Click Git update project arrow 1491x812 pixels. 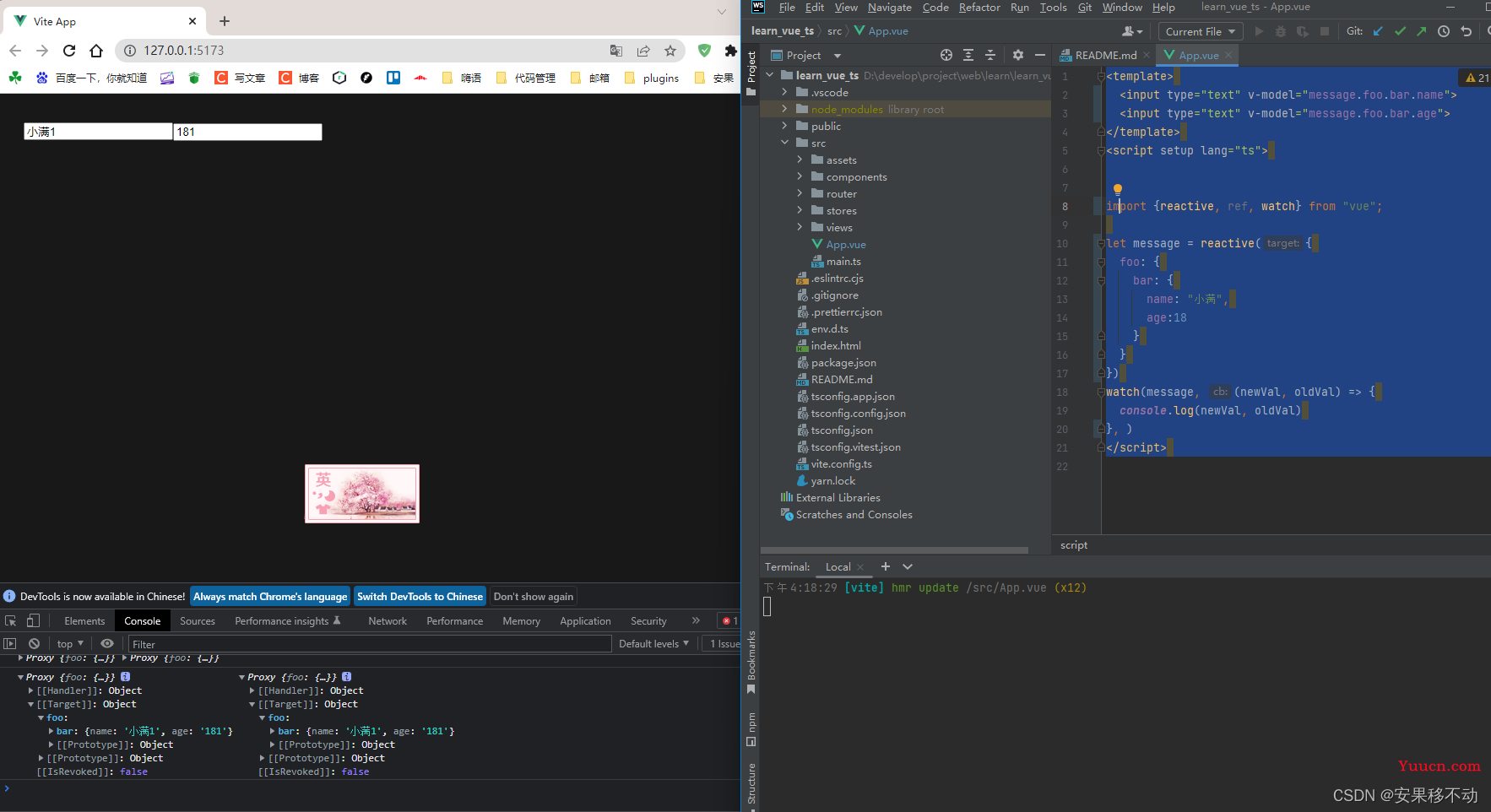[1378, 31]
